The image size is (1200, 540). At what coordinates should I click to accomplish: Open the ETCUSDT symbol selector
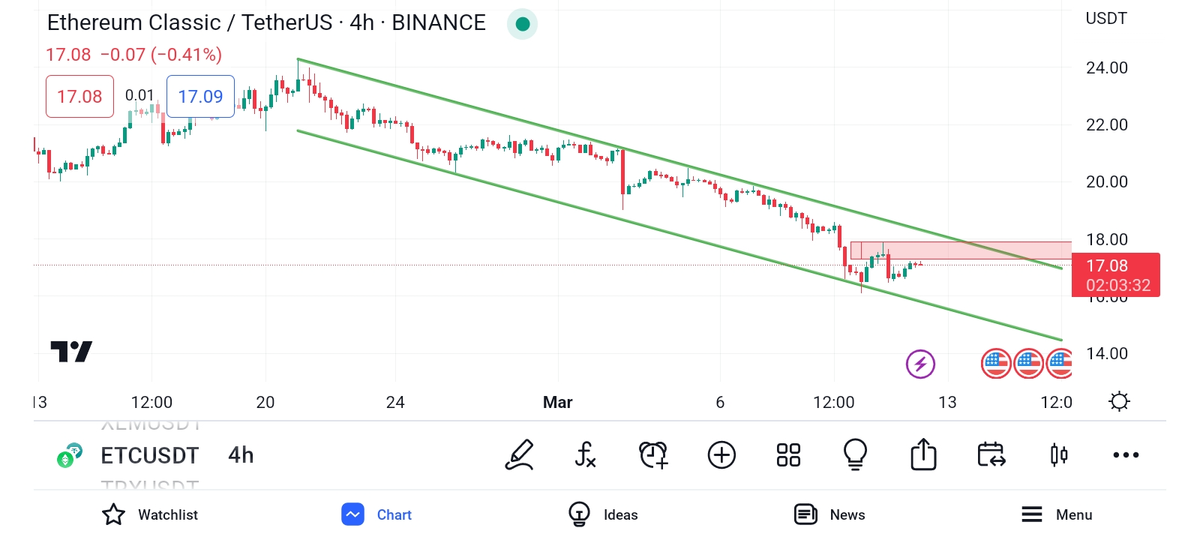point(149,456)
